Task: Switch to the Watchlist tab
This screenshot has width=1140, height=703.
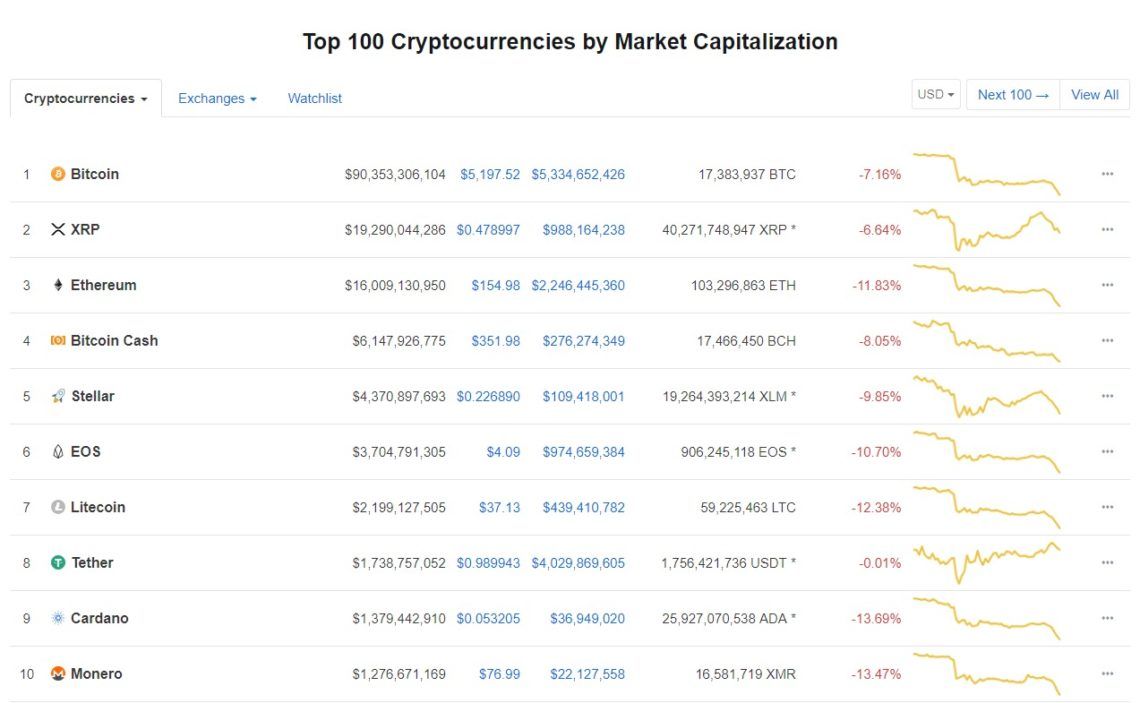Action: pos(315,99)
